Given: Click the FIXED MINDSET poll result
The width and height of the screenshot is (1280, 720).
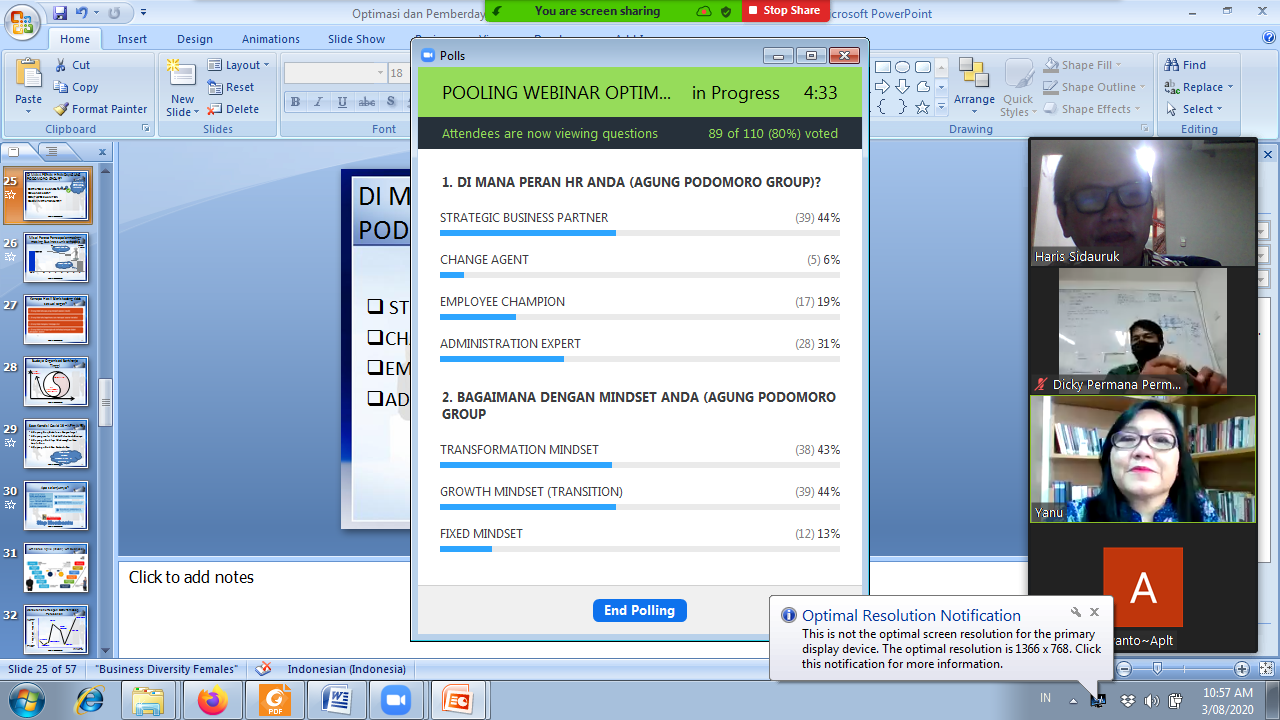Looking at the screenshot, I should [x=640, y=540].
